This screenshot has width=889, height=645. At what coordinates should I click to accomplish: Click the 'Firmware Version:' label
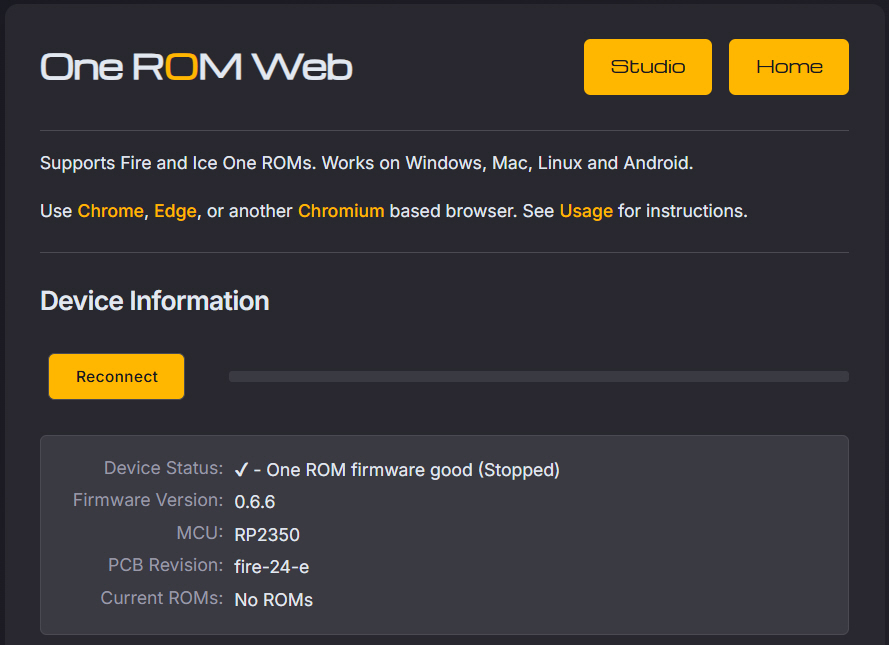(148, 500)
